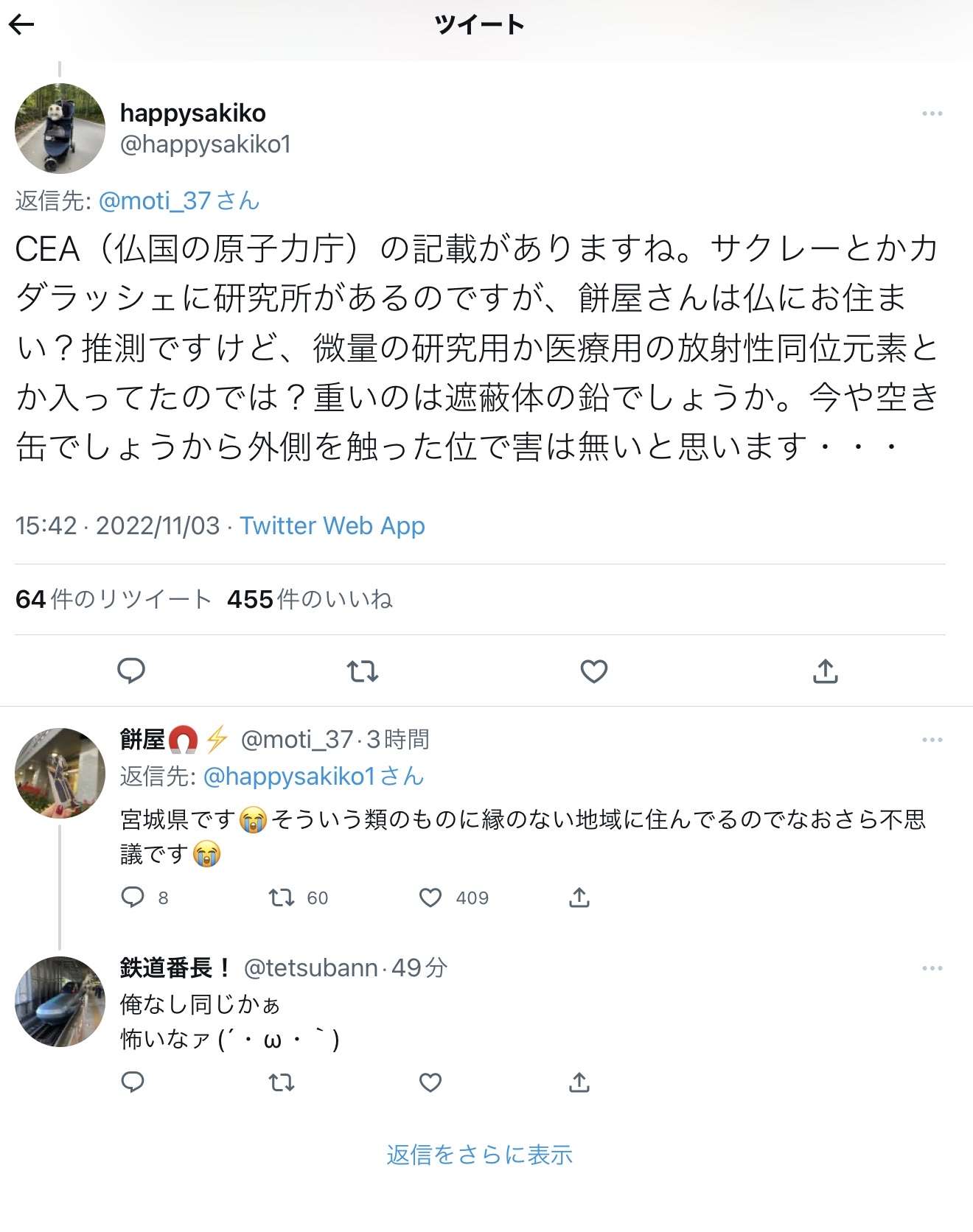Image resolution: width=973 pixels, height=1232 pixels.
Task: View the 455 likes list
Action: pyautogui.click(x=310, y=599)
